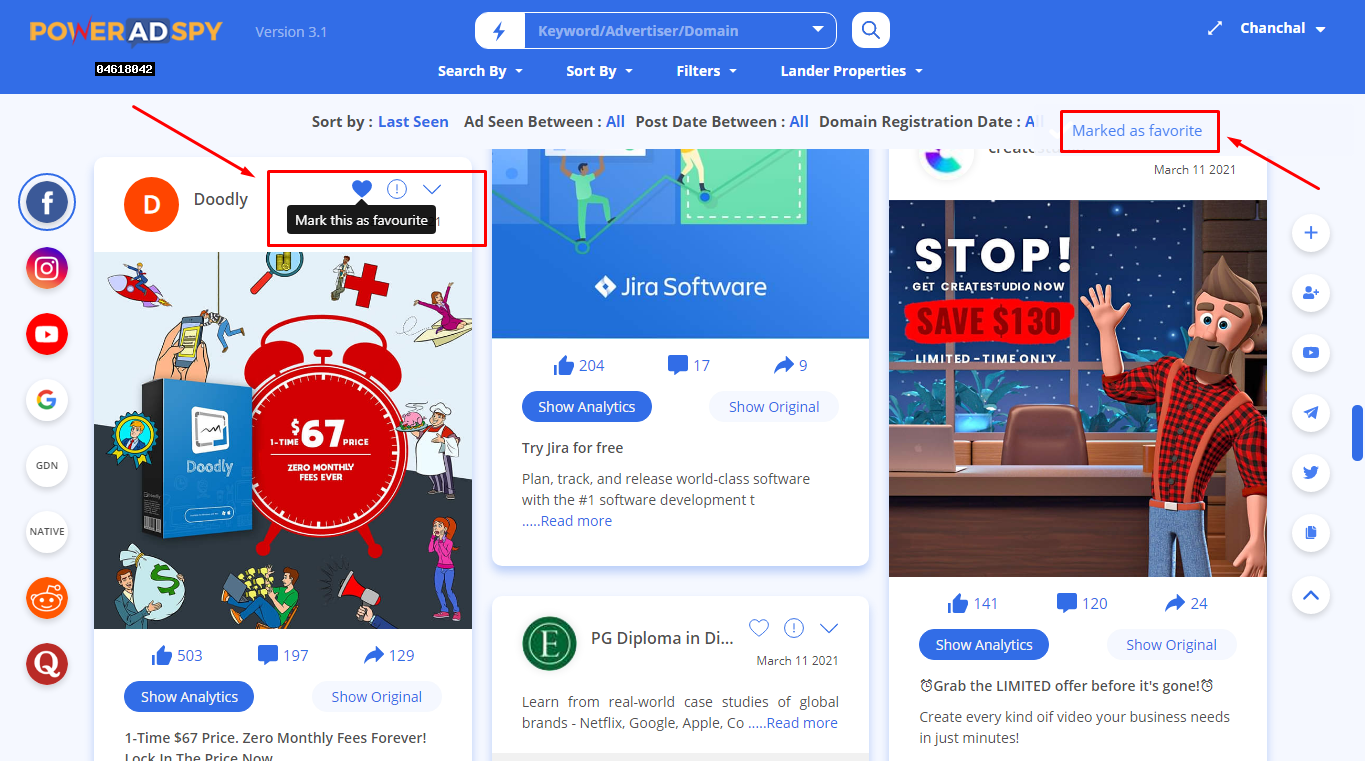Click the fullscreen expand arrows beside Chanchal

point(1215,29)
